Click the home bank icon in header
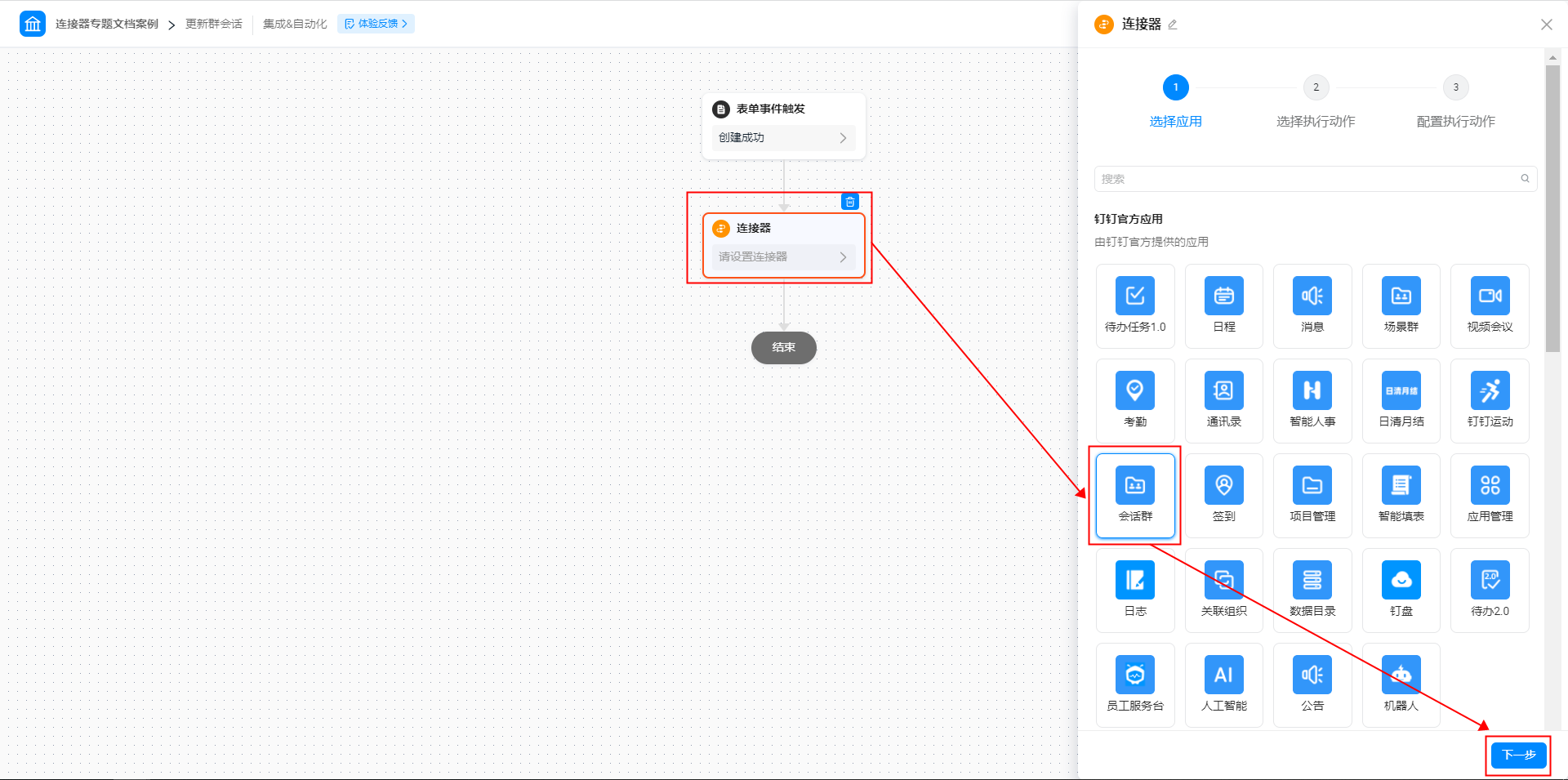Screen dimensions: 1568x780 click(x=33, y=24)
